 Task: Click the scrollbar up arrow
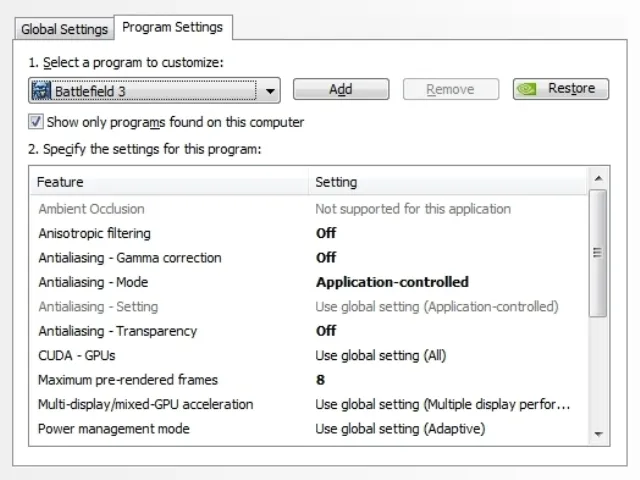coord(598,178)
